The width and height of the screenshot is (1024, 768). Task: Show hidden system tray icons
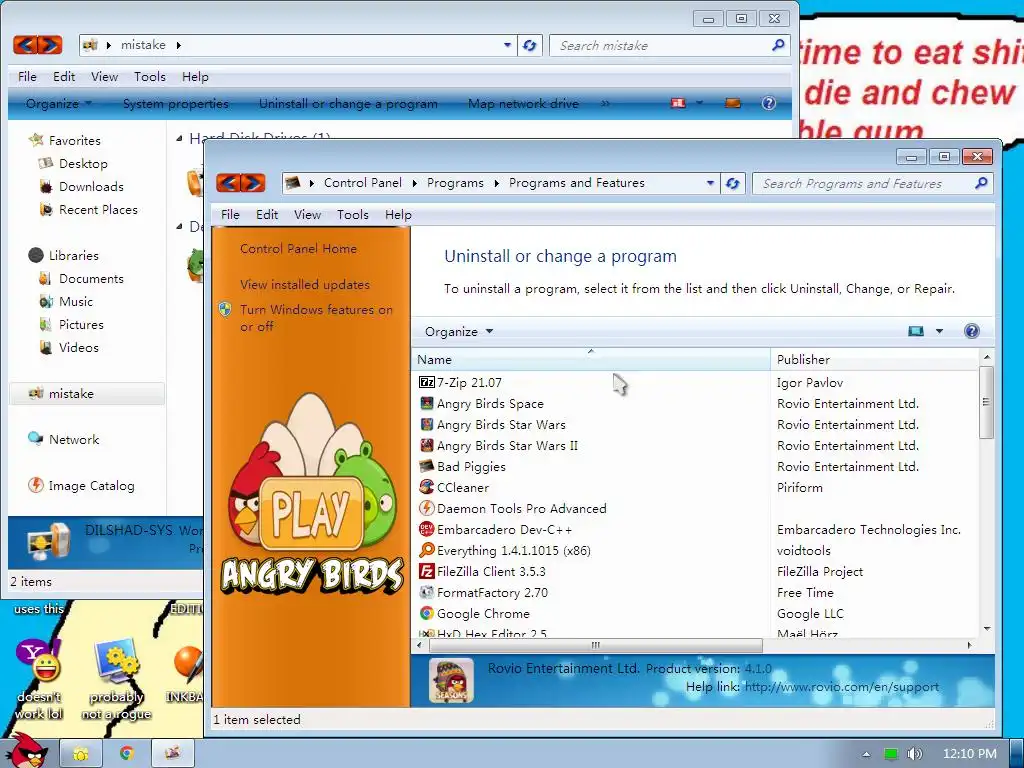point(867,754)
